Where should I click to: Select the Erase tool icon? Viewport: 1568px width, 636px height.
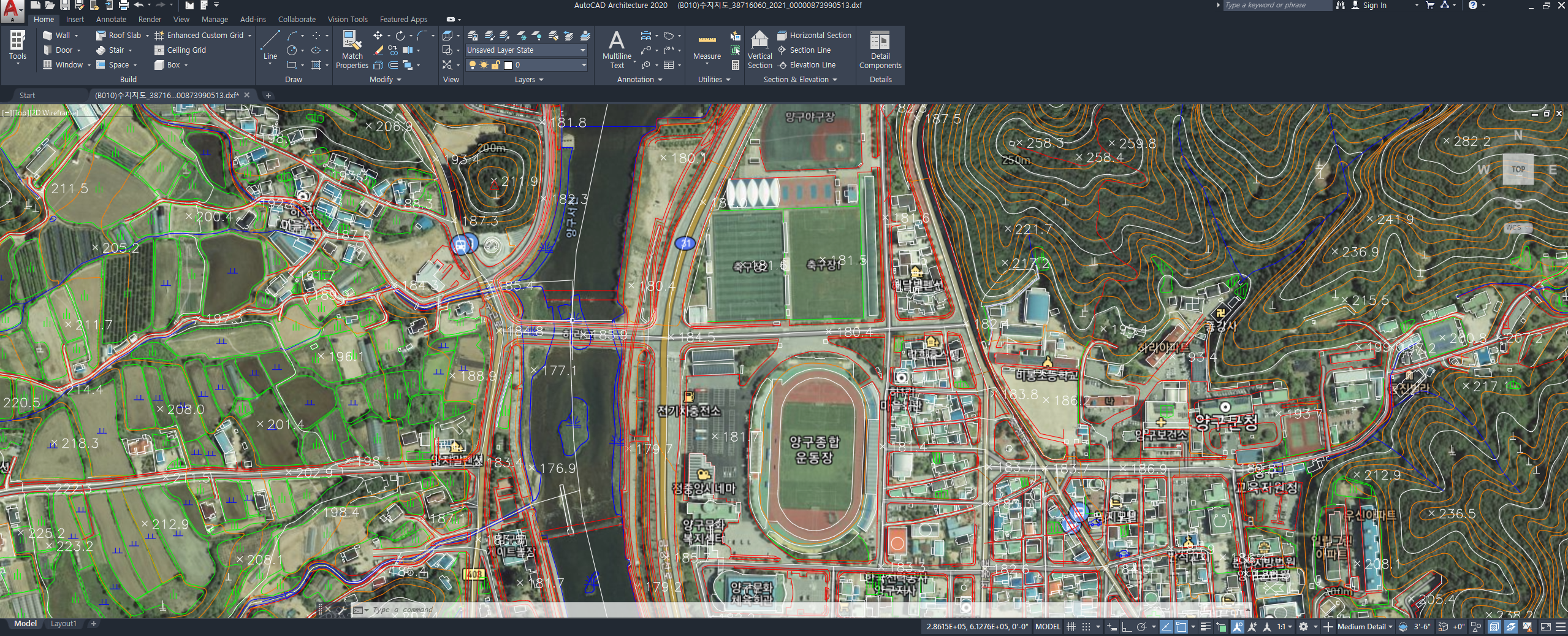click(x=378, y=50)
